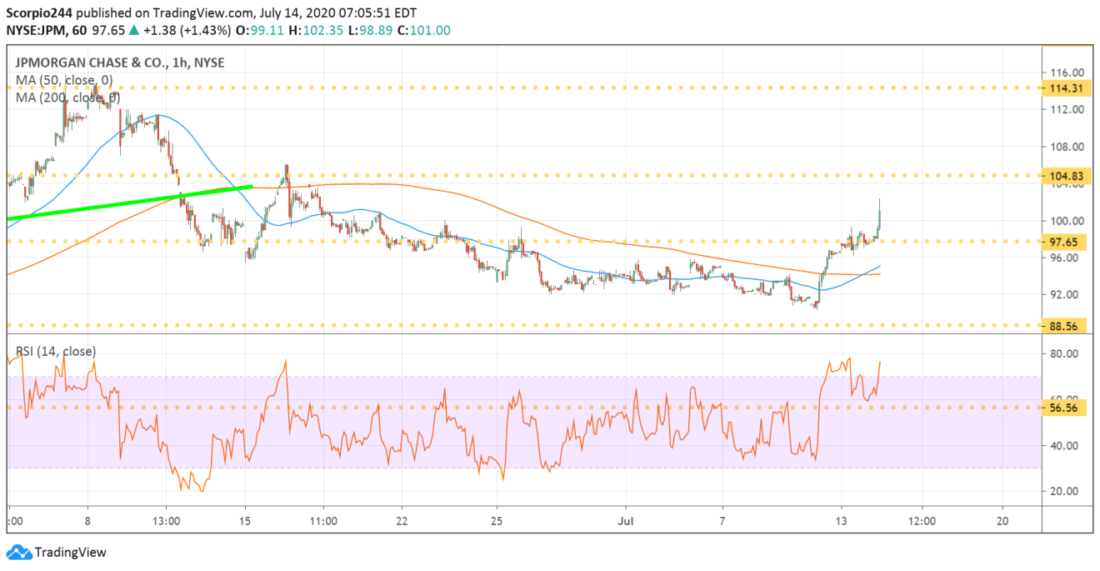Click the Jul date marker on time axis
Screen dimensions: 1100x571
coord(626,521)
